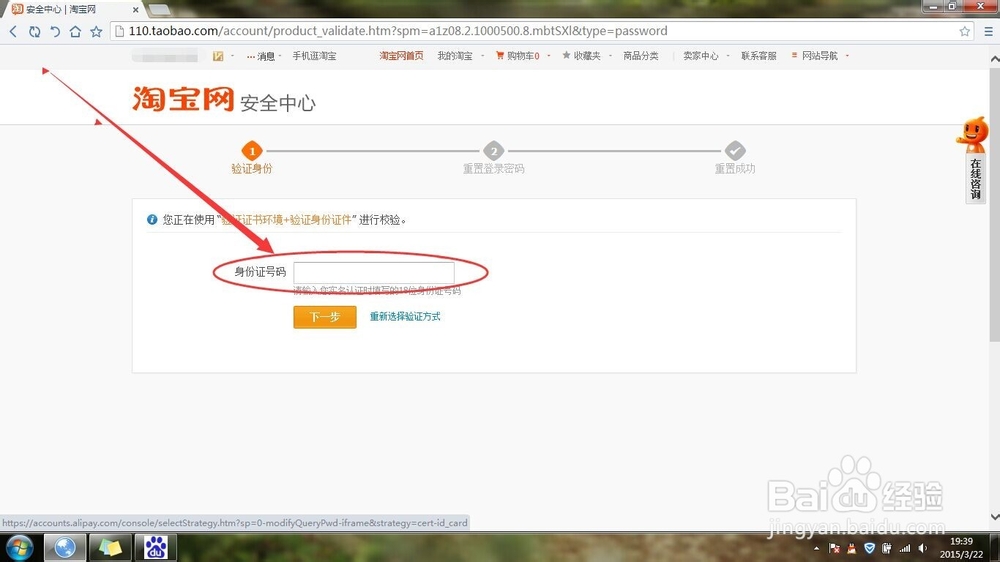The width and height of the screenshot is (1000, 562).
Task: Show hidden tray icons arrow
Action: [816, 548]
